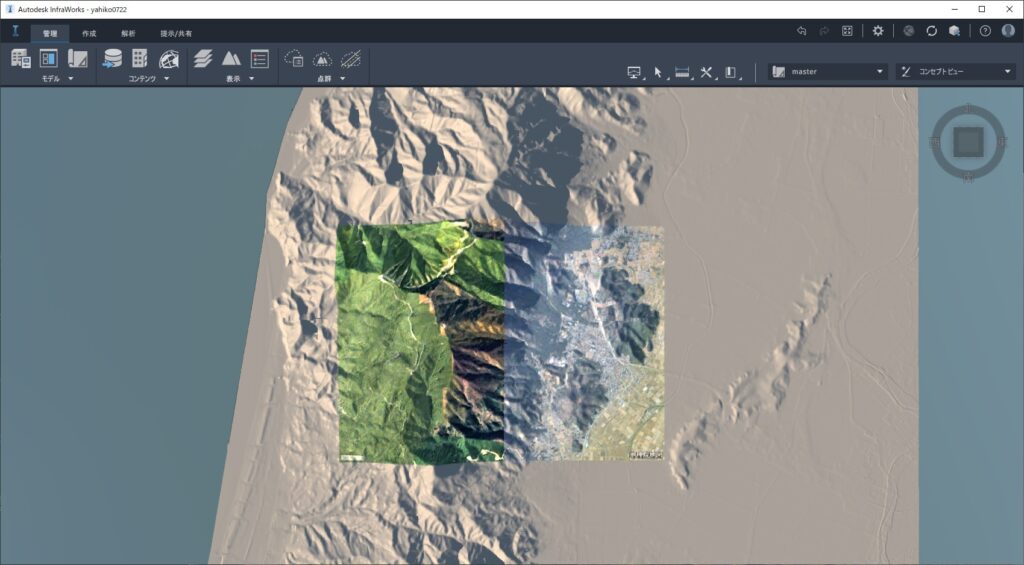Screen dimensions: 1024x565
Task: Open the style palette building icon
Action: (140, 59)
